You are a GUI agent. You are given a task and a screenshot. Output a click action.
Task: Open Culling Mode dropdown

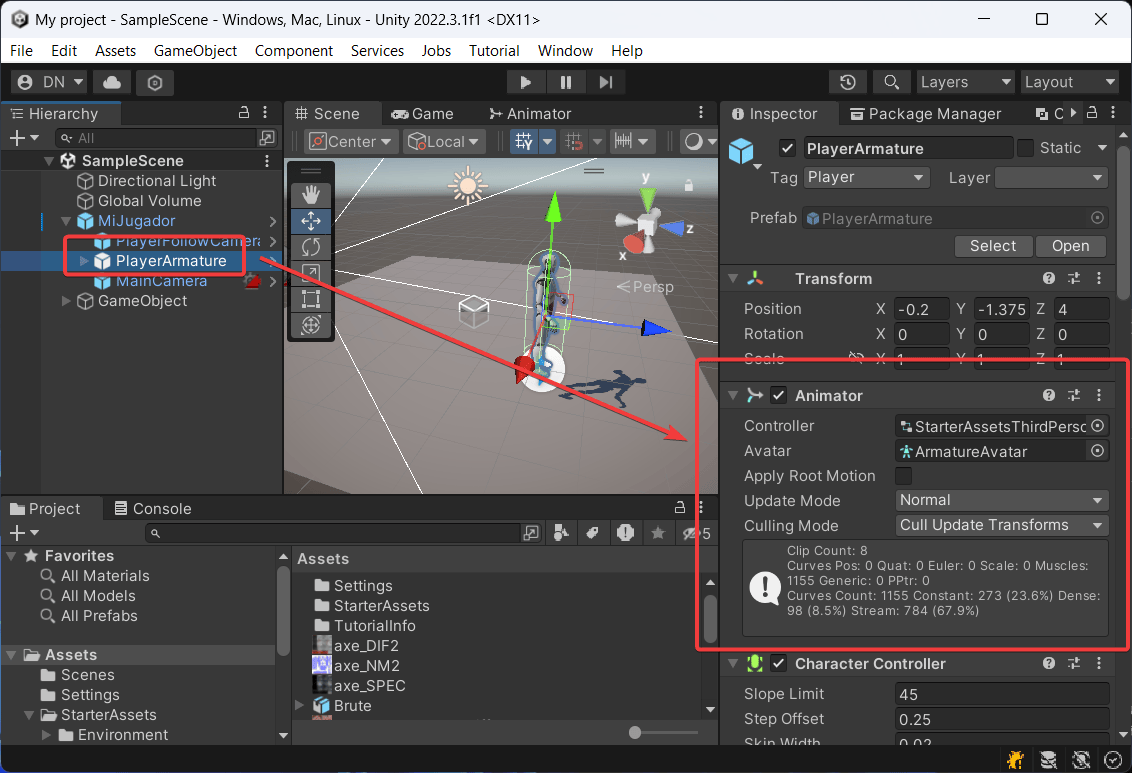coord(1001,525)
